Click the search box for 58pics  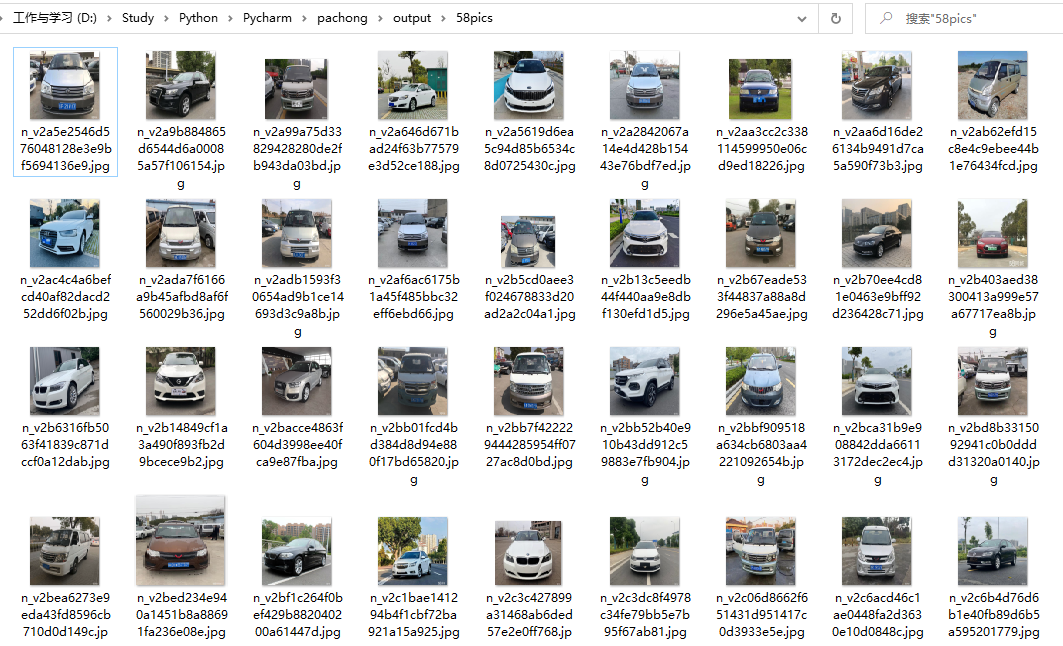click(x=964, y=18)
